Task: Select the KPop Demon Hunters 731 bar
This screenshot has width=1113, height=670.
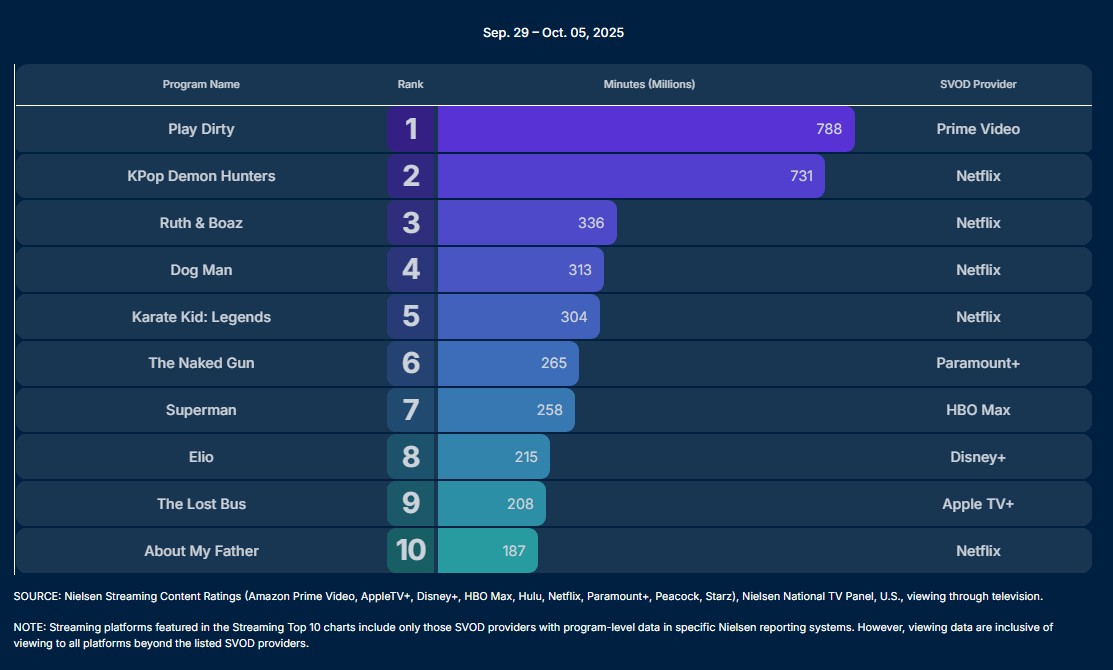Action: click(630, 176)
